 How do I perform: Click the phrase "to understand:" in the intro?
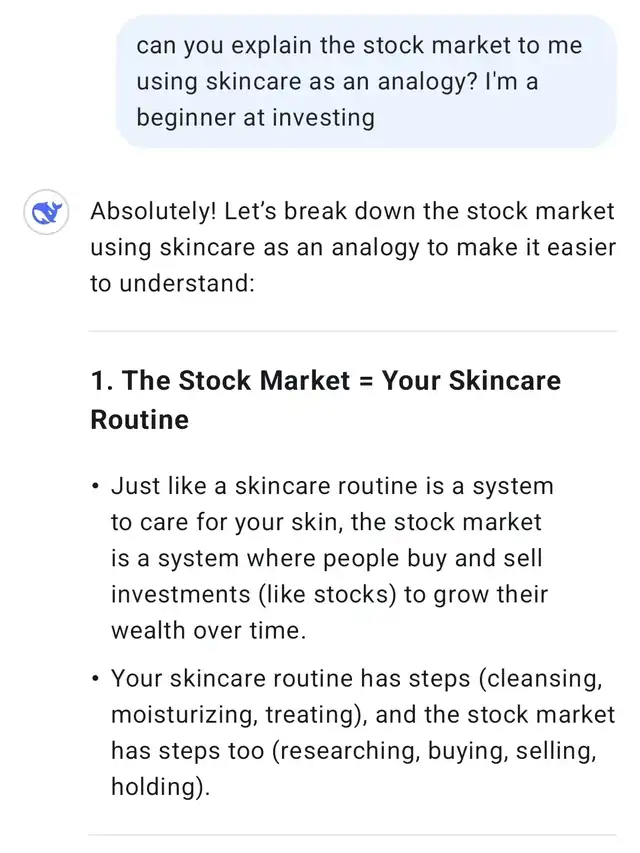[173, 283]
